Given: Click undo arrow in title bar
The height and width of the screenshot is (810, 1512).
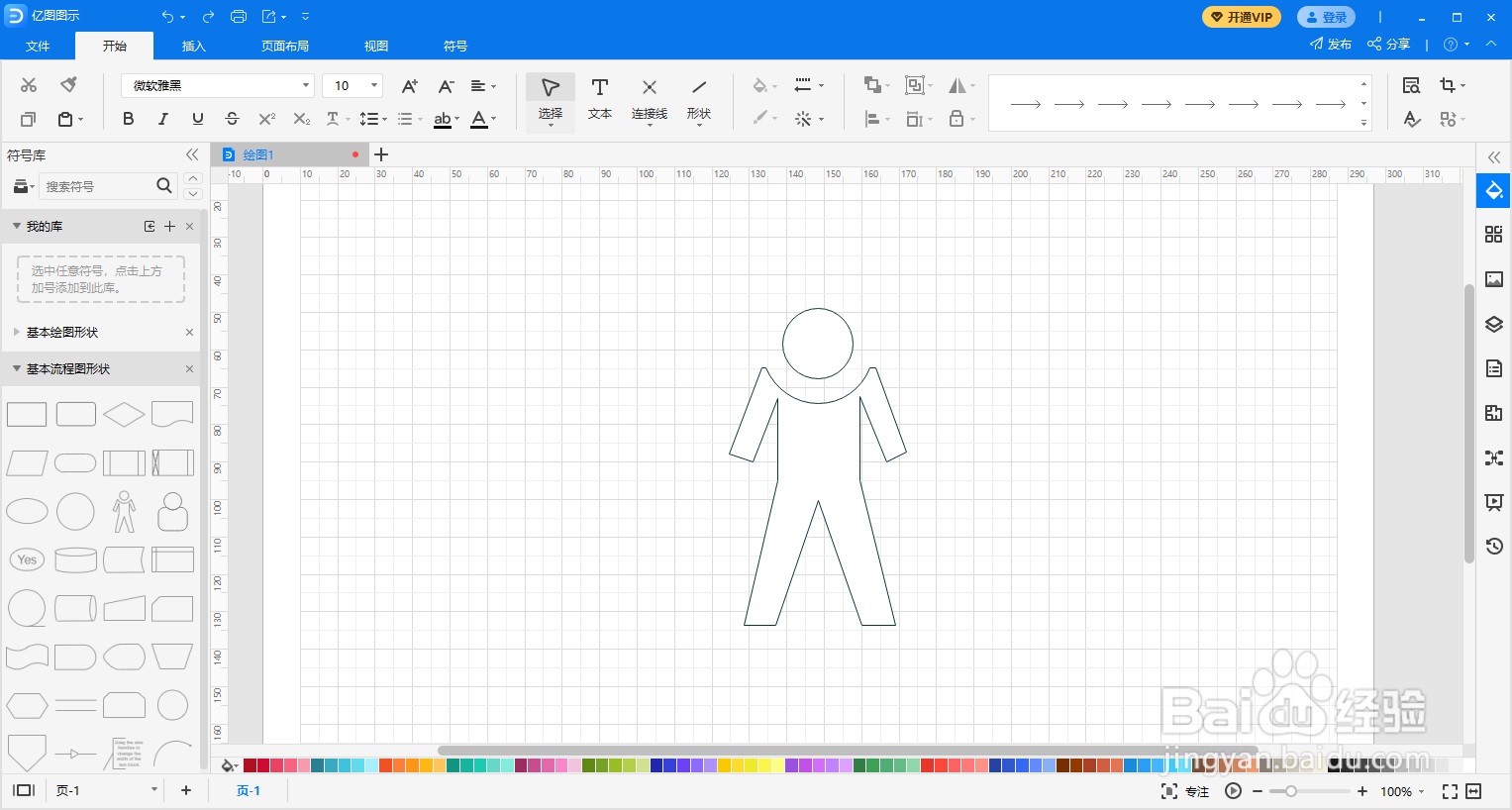Looking at the screenshot, I should click(x=167, y=17).
